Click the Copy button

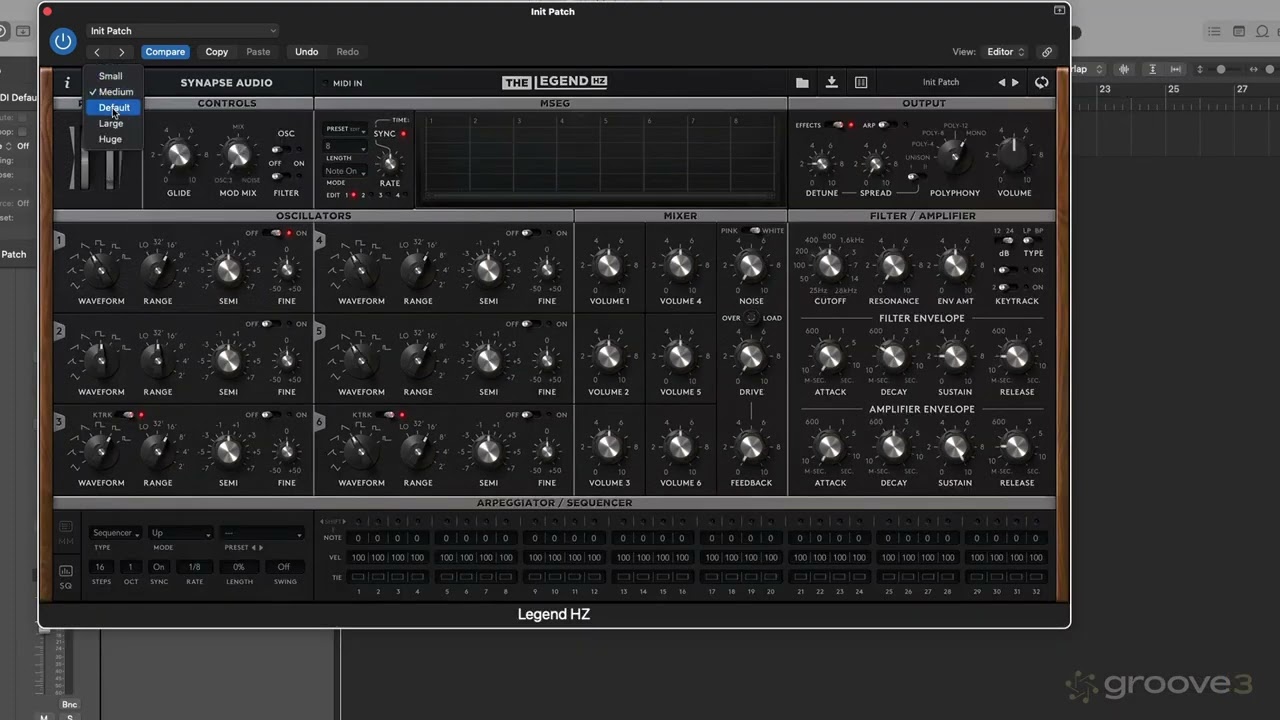pyautogui.click(x=217, y=52)
